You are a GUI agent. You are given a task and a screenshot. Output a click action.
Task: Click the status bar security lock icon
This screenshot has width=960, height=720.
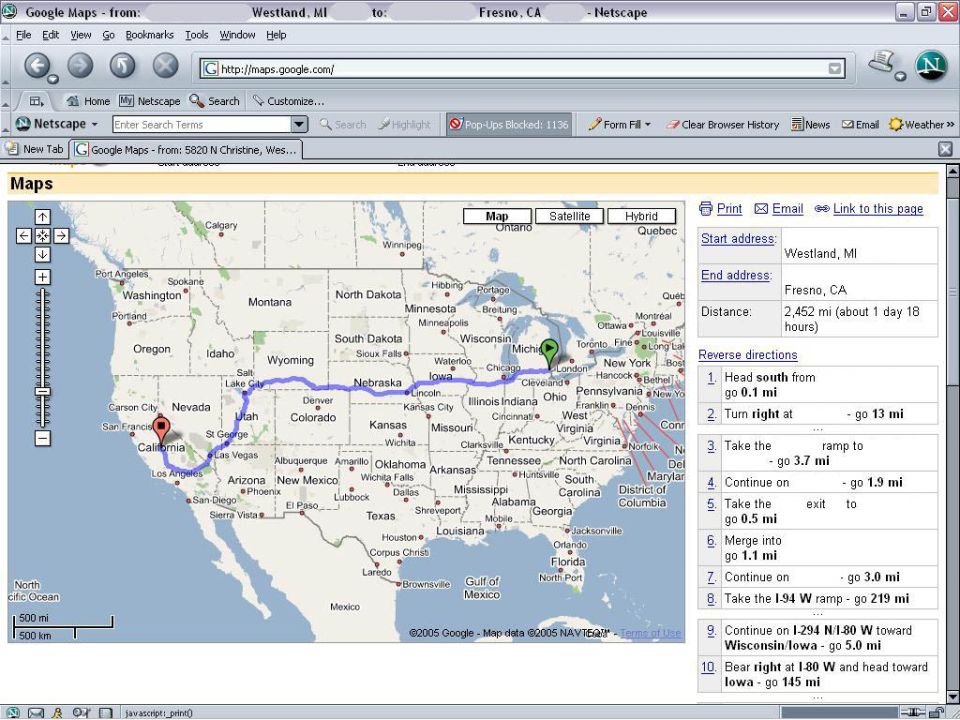[x=936, y=712]
